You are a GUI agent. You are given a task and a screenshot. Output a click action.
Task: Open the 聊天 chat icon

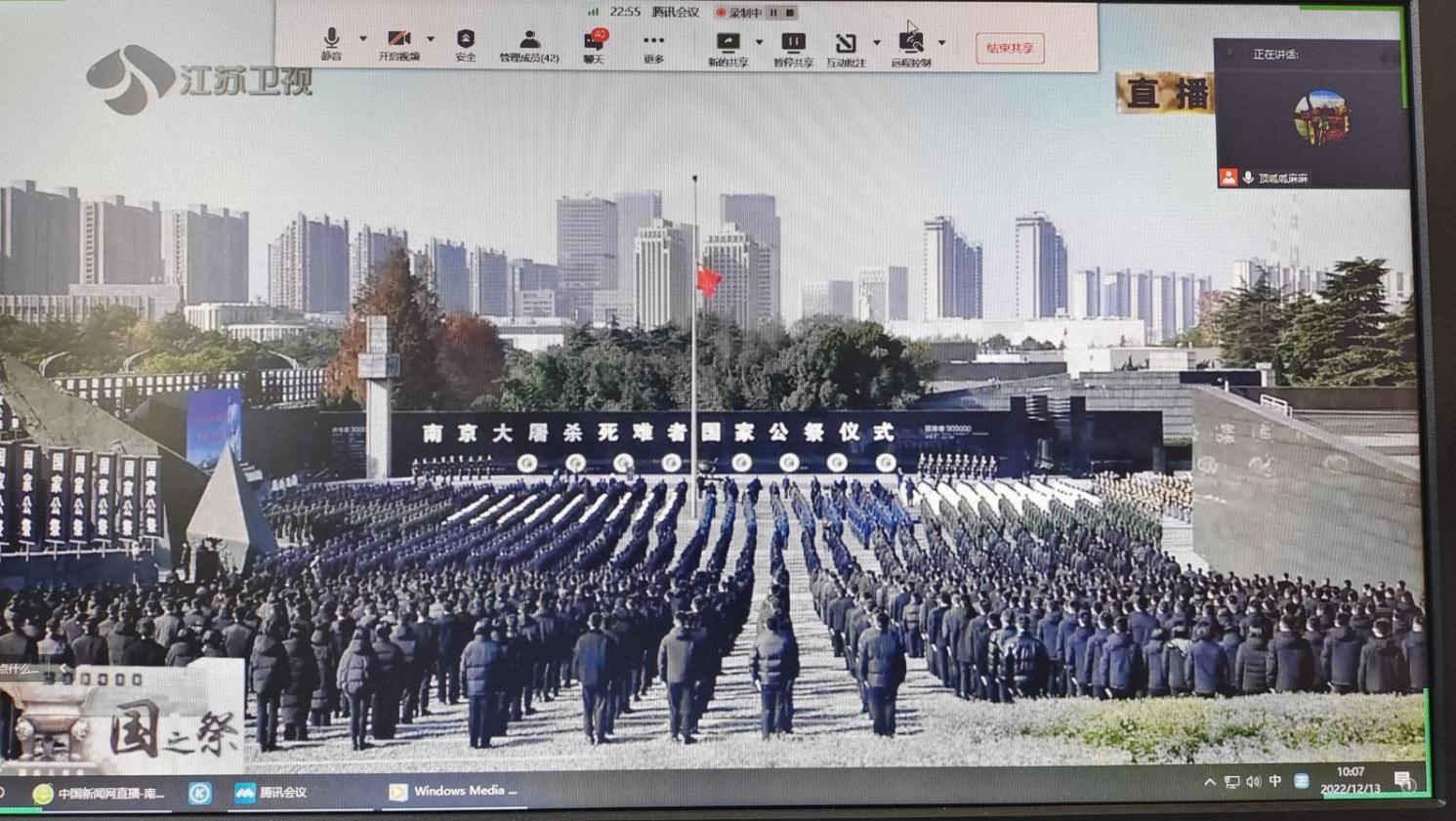pos(594,41)
